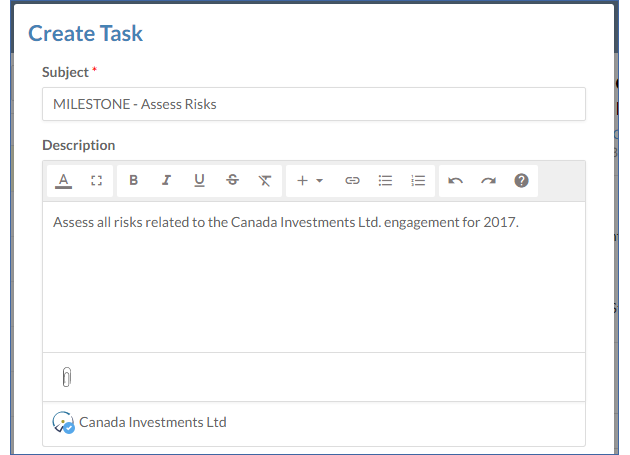
Task: Insert a hyperlink
Action: (352, 181)
